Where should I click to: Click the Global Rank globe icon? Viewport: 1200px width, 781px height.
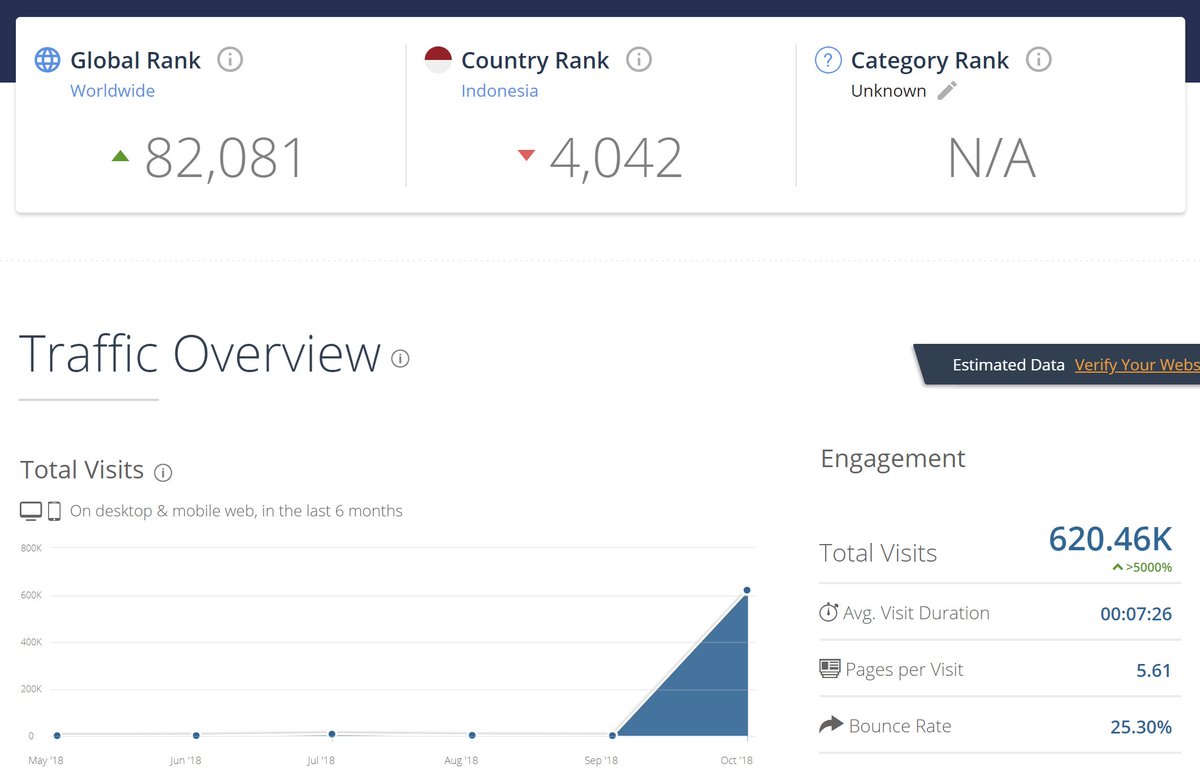(x=47, y=60)
